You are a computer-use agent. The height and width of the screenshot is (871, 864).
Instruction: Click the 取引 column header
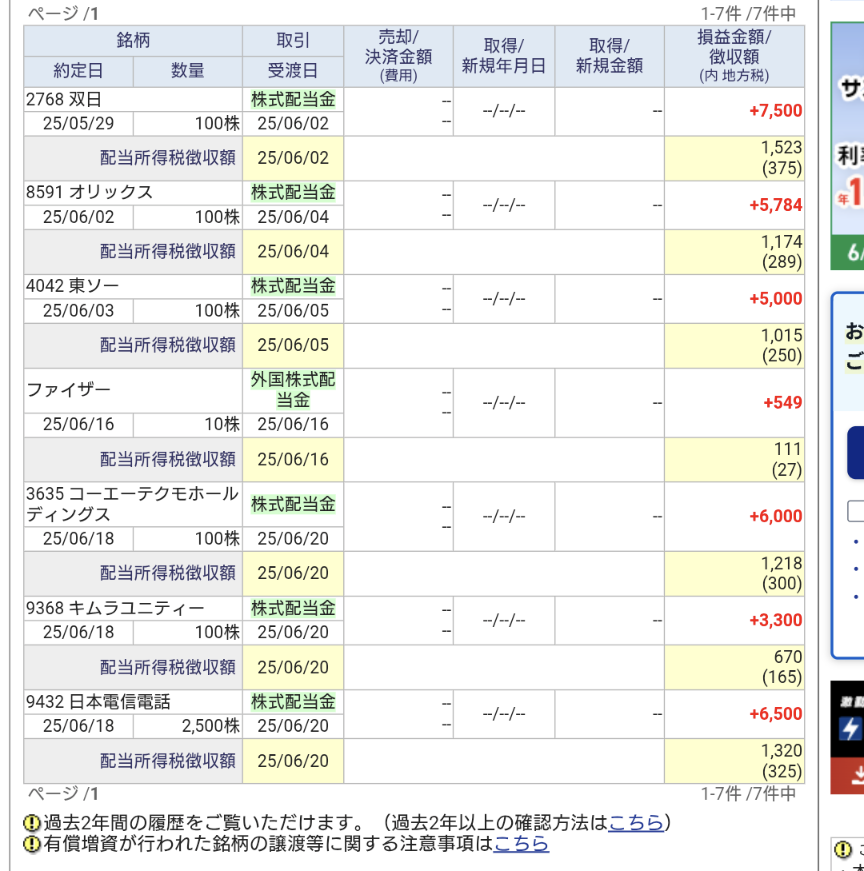tap(293, 41)
